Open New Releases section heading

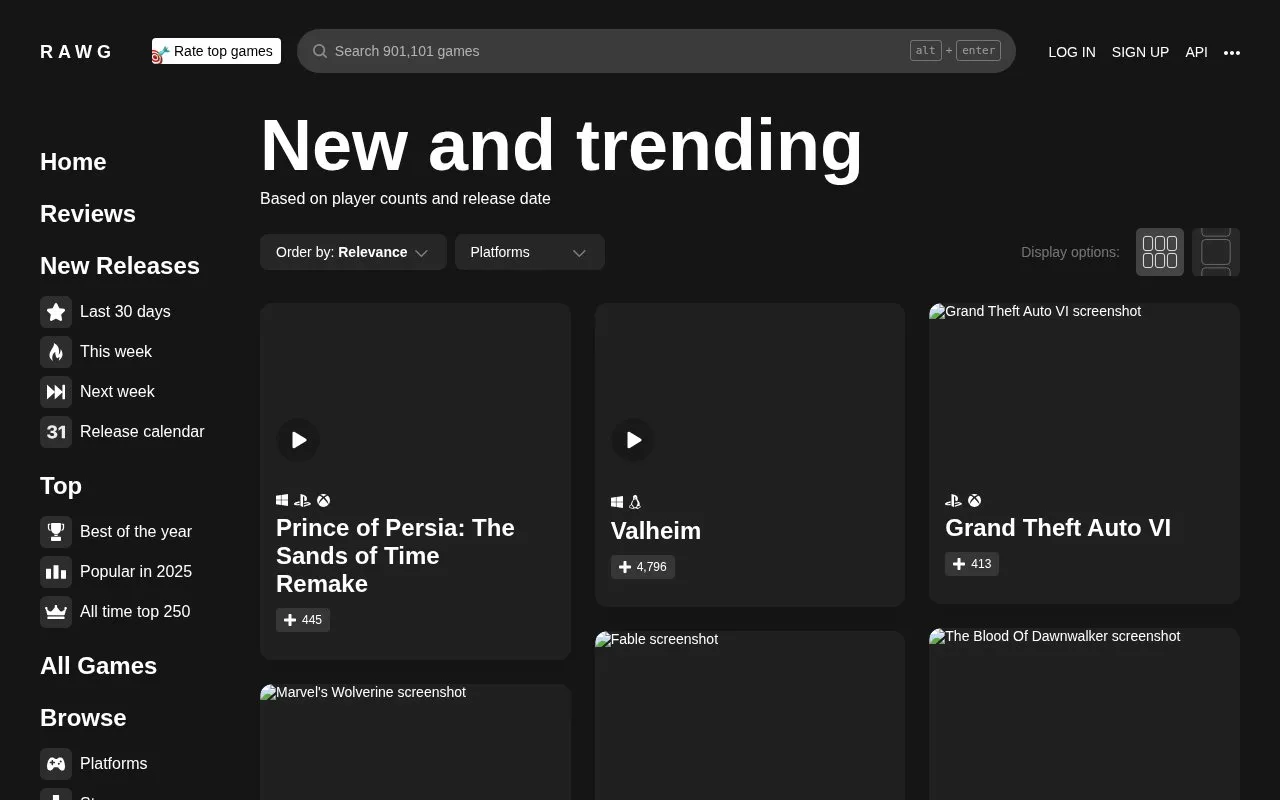120,266
